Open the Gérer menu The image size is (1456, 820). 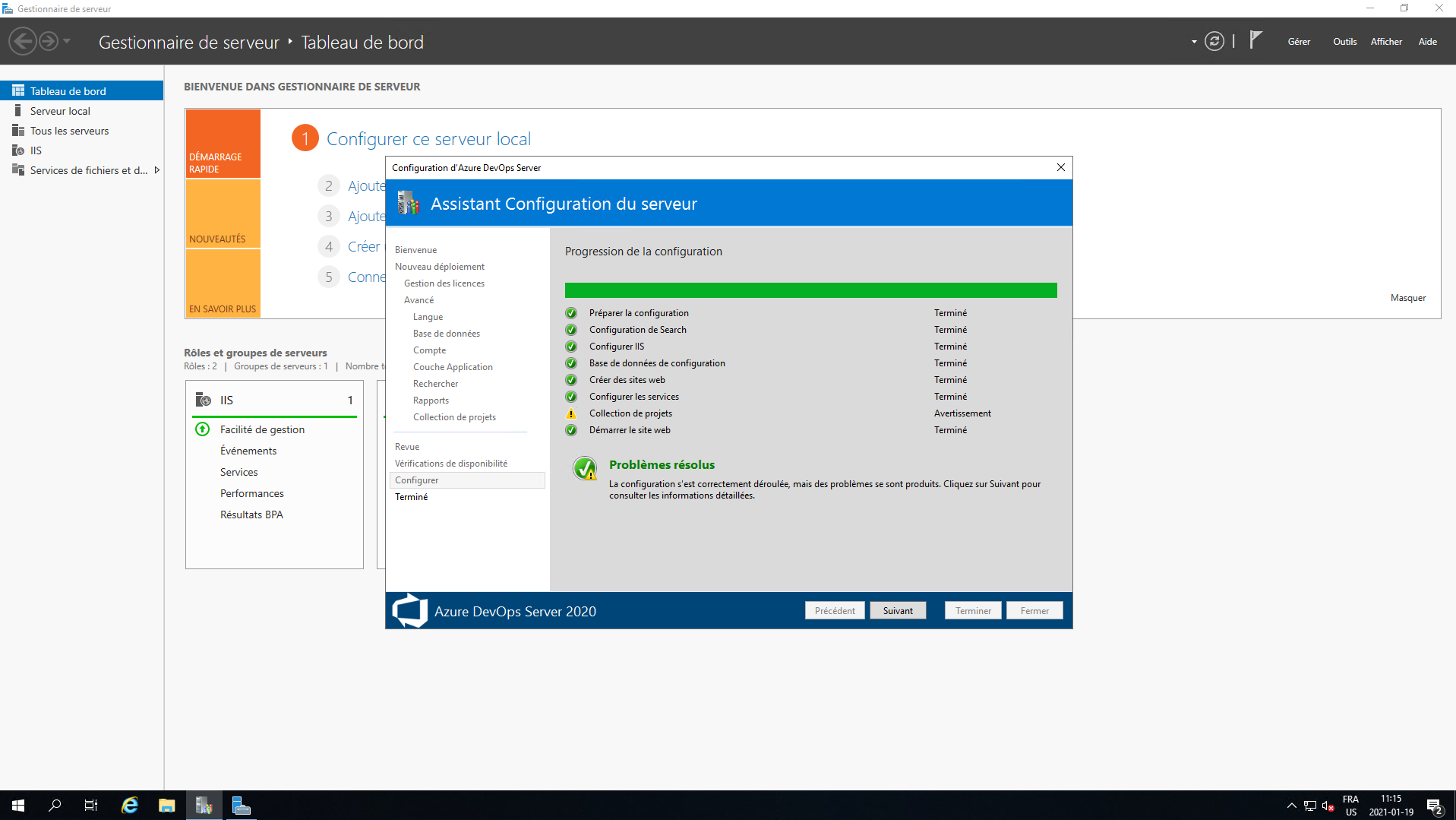[x=1298, y=42]
